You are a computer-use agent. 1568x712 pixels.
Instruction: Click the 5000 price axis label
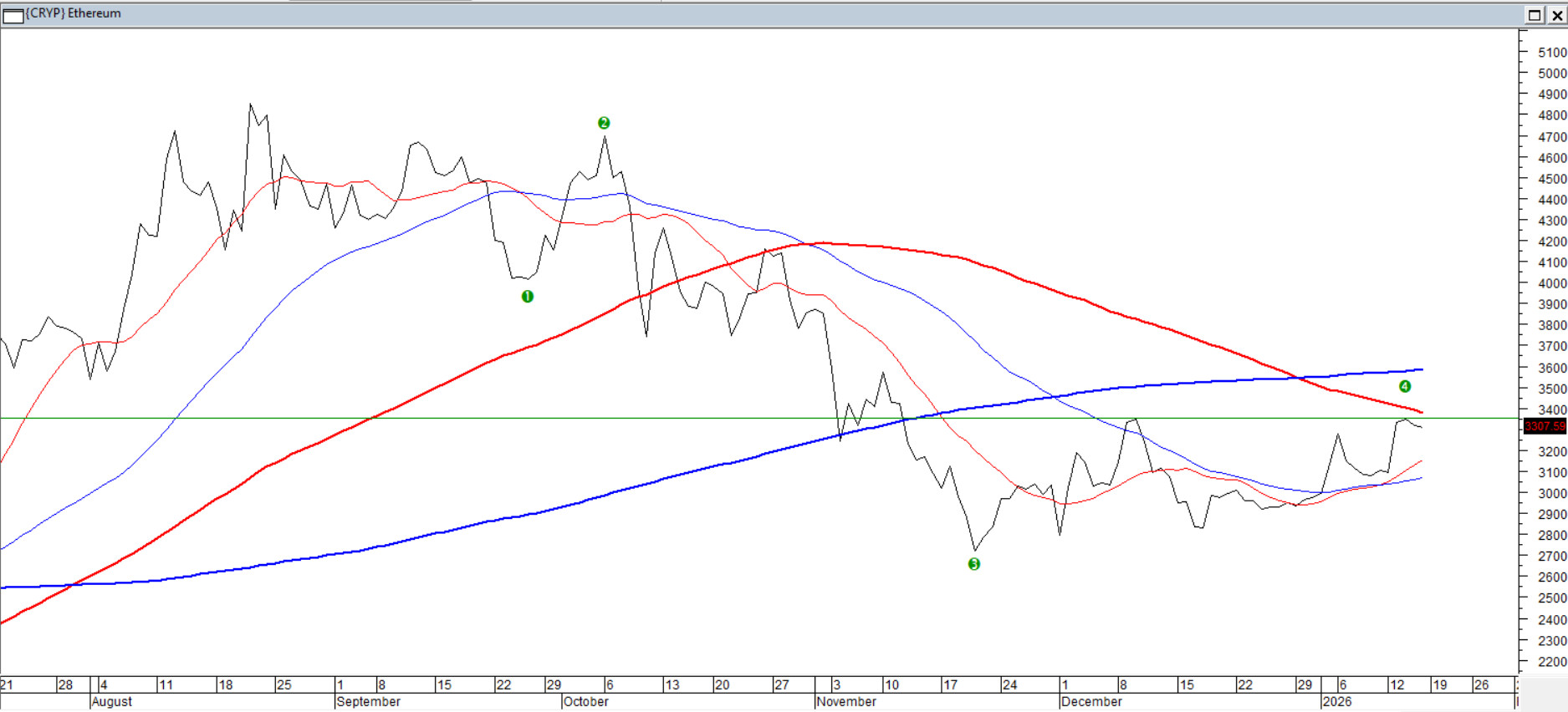click(1552, 74)
